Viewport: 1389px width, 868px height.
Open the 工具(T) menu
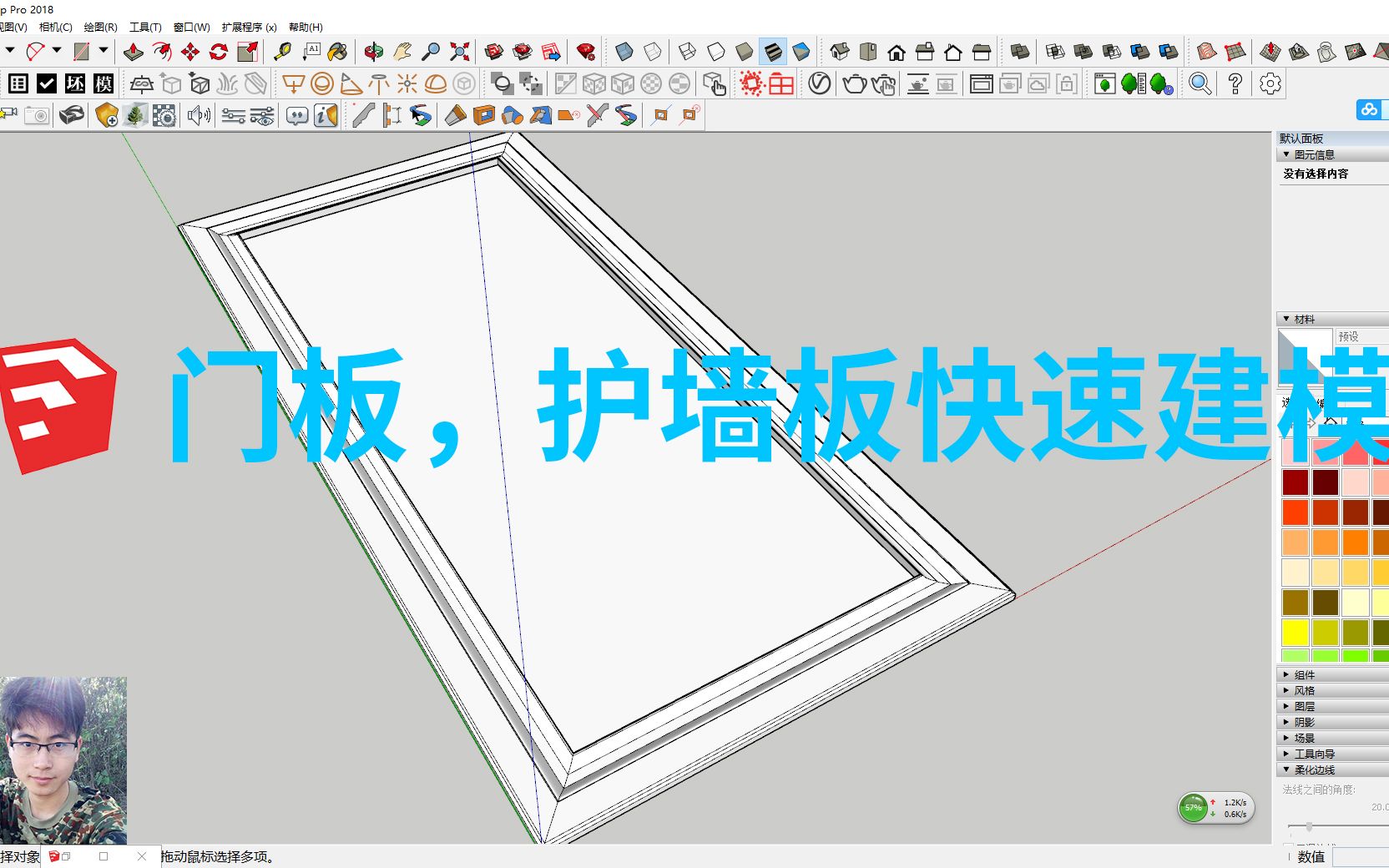(144, 27)
